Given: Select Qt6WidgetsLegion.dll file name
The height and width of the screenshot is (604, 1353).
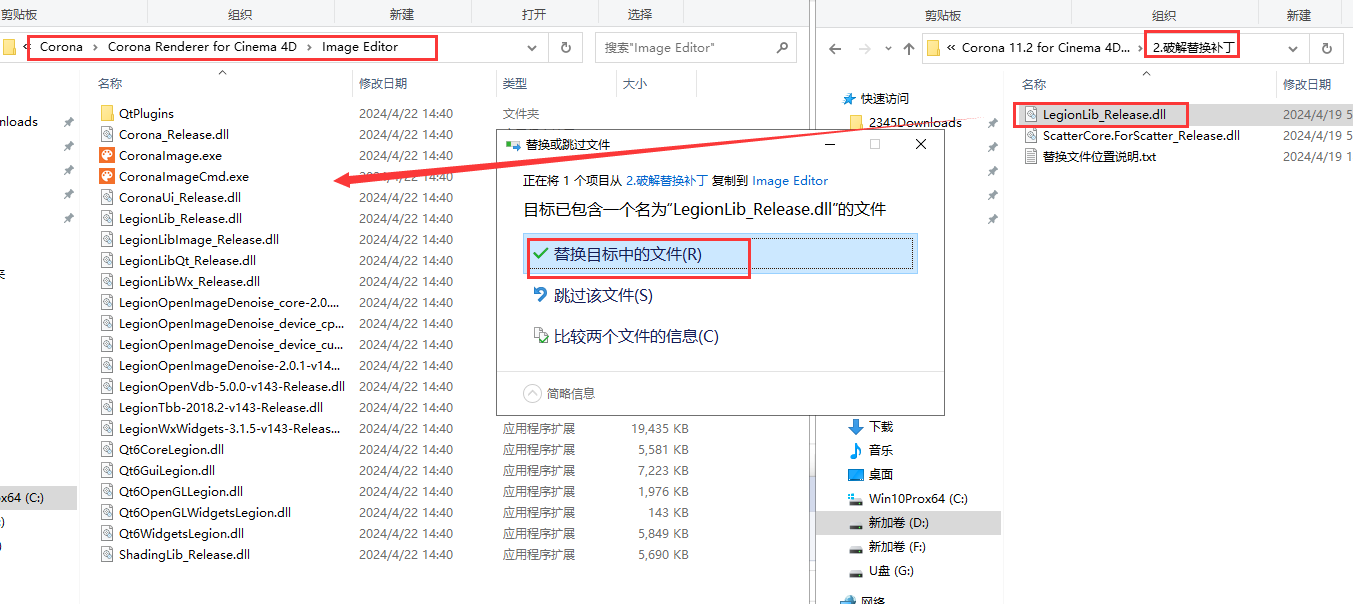Looking at the screenshot, I should click(x=181, y=533).
